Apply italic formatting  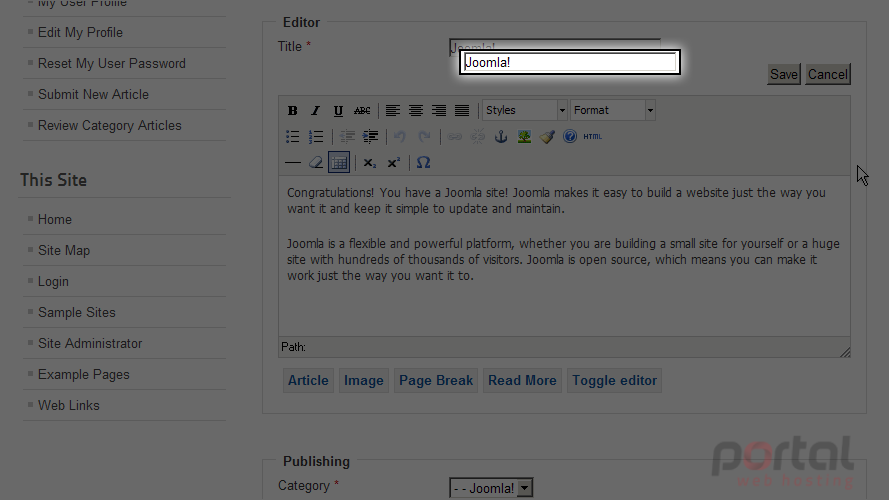315,111
